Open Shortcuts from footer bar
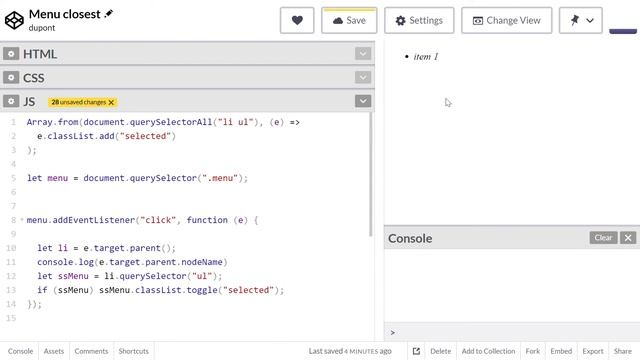The height and width of the screenshot is (360, 640). pyautogui.click(x=133, y=351)
